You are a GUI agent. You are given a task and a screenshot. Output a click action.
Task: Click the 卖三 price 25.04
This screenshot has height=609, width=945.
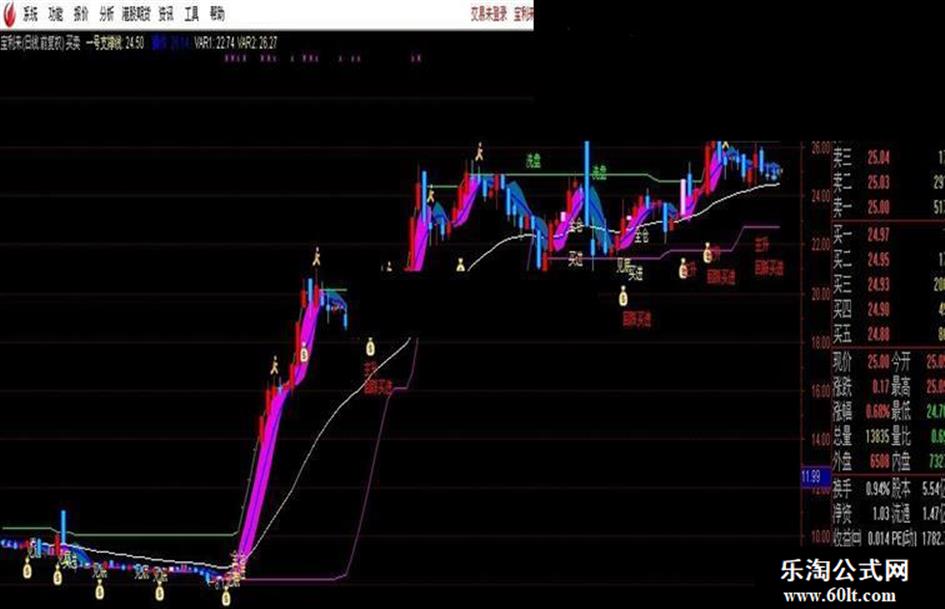[878, 158]
